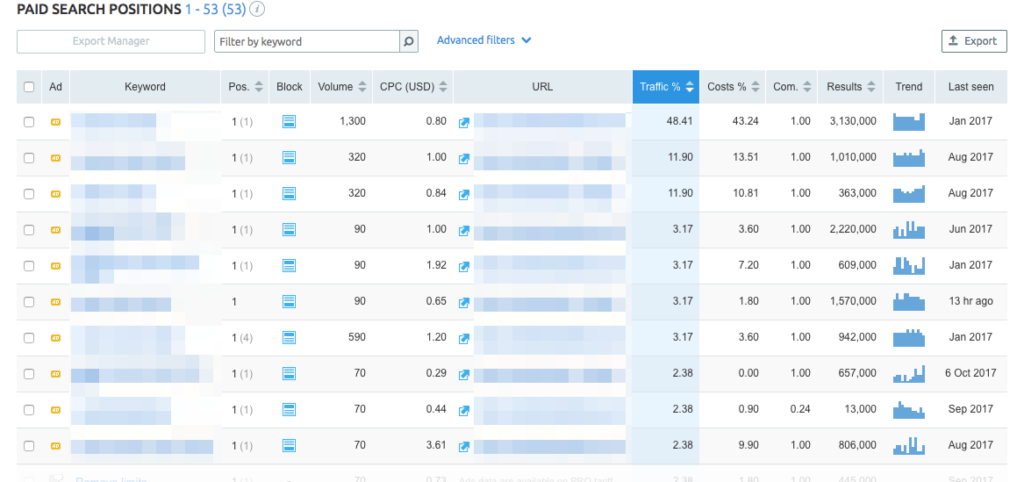This screenshot has height=482, width=1024.
Task: Open the block icon in the 590 volume row
Action: click(x=289, y=338)
